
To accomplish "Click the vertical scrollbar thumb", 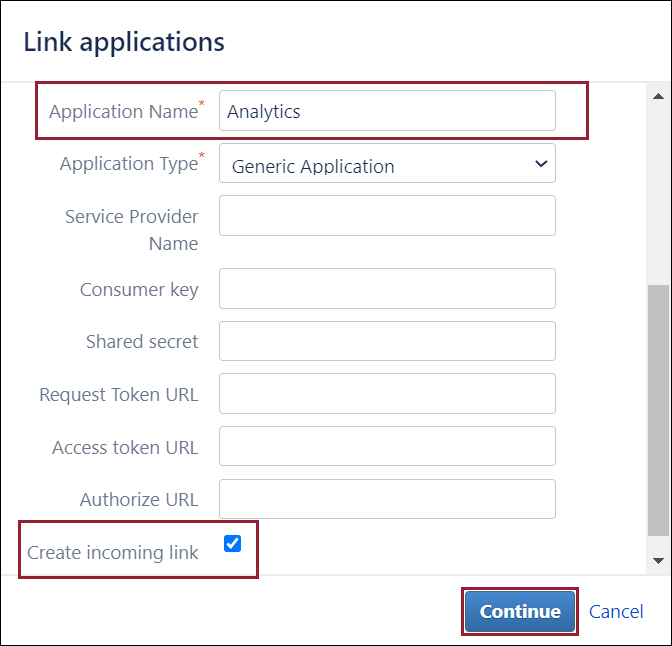I will click(x=658, y=410).
